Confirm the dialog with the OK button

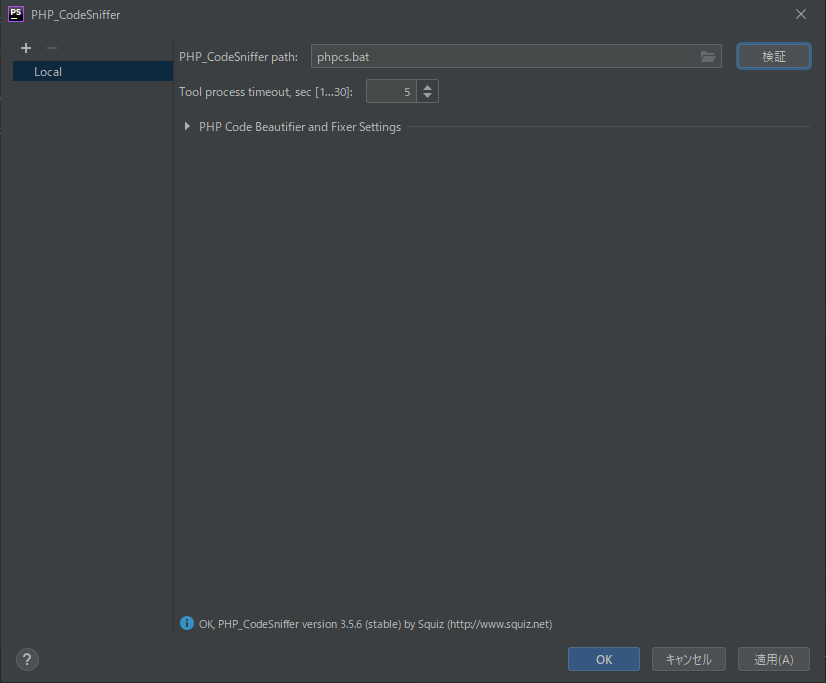(604, 659)
